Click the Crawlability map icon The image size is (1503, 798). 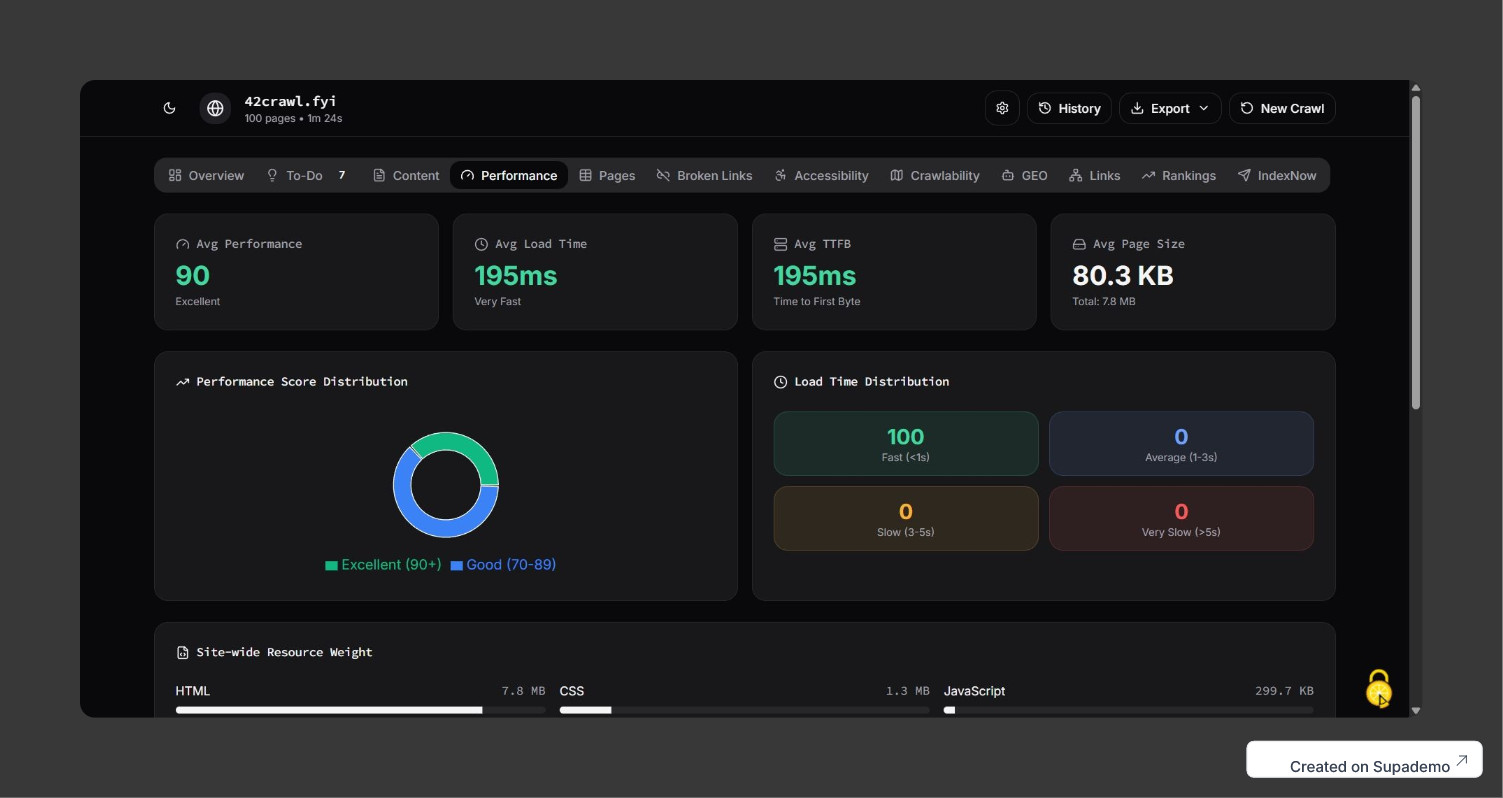pos(897,175)
